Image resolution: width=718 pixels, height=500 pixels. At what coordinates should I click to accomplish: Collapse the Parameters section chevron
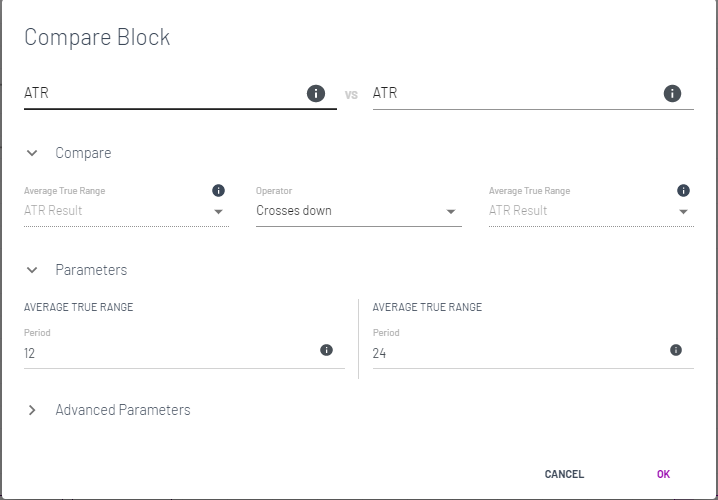32,270
